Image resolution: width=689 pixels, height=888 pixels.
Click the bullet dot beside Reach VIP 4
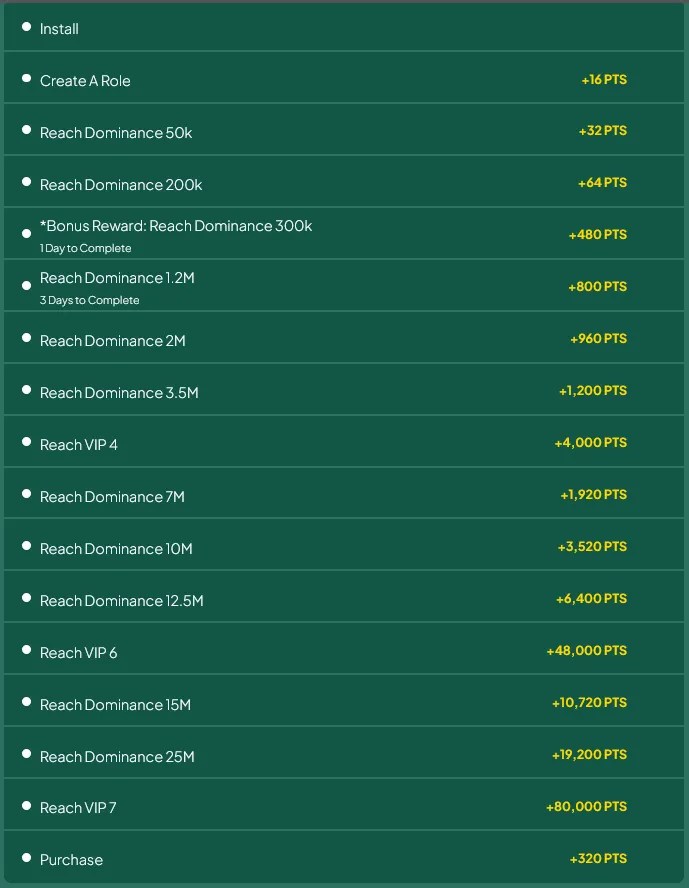(26, 443)
